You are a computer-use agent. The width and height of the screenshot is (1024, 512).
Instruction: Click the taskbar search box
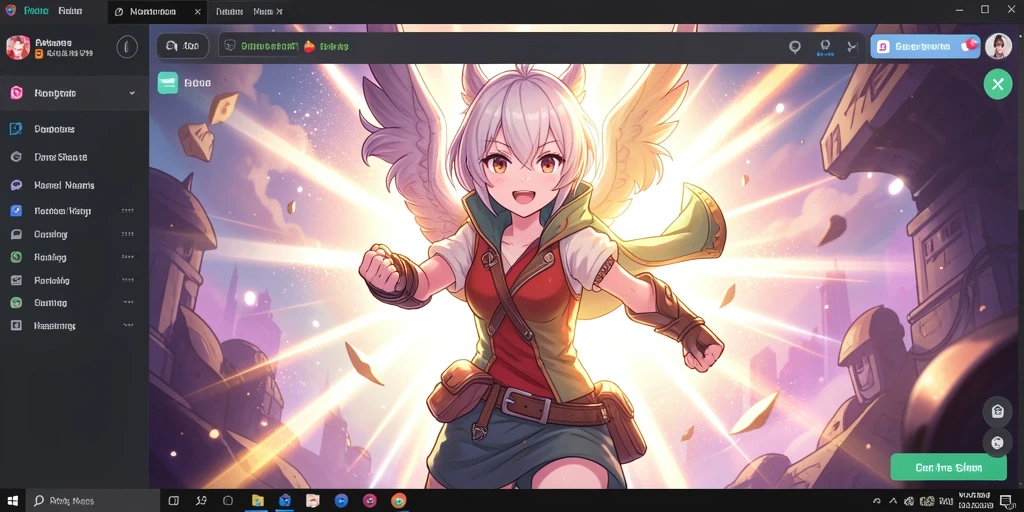tap(92, 501)
